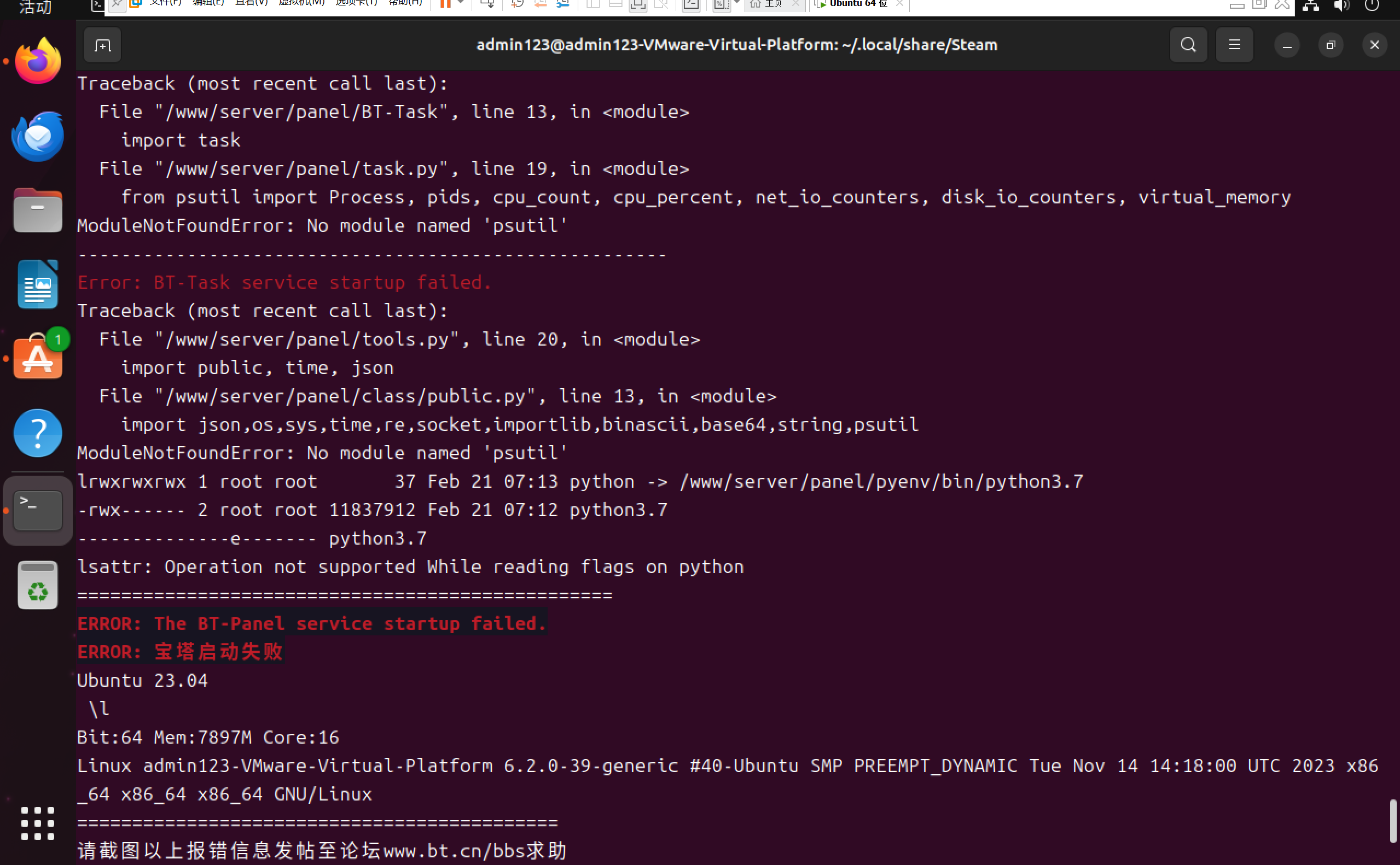Click 'ERROR: The BT-Panel service startup failed.'
Screen dimensions: 1400x865
(312, 623)
